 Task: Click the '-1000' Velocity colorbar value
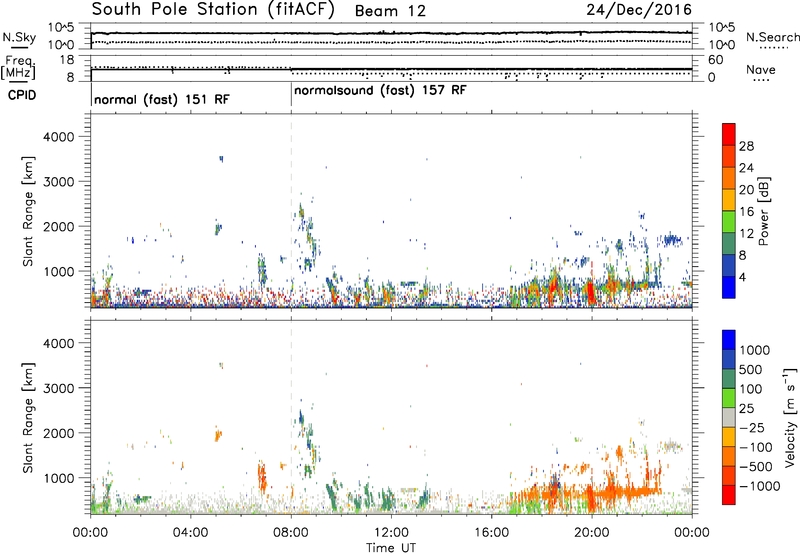coord(759,486)
